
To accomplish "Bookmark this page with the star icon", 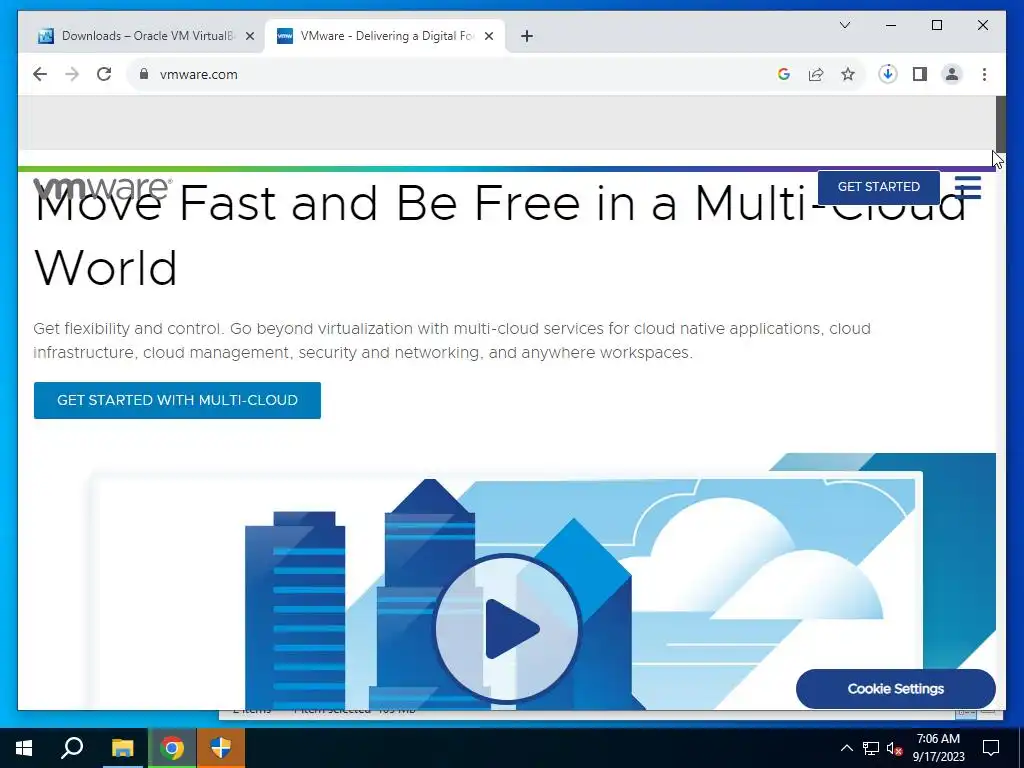I will tap(848, 74).
